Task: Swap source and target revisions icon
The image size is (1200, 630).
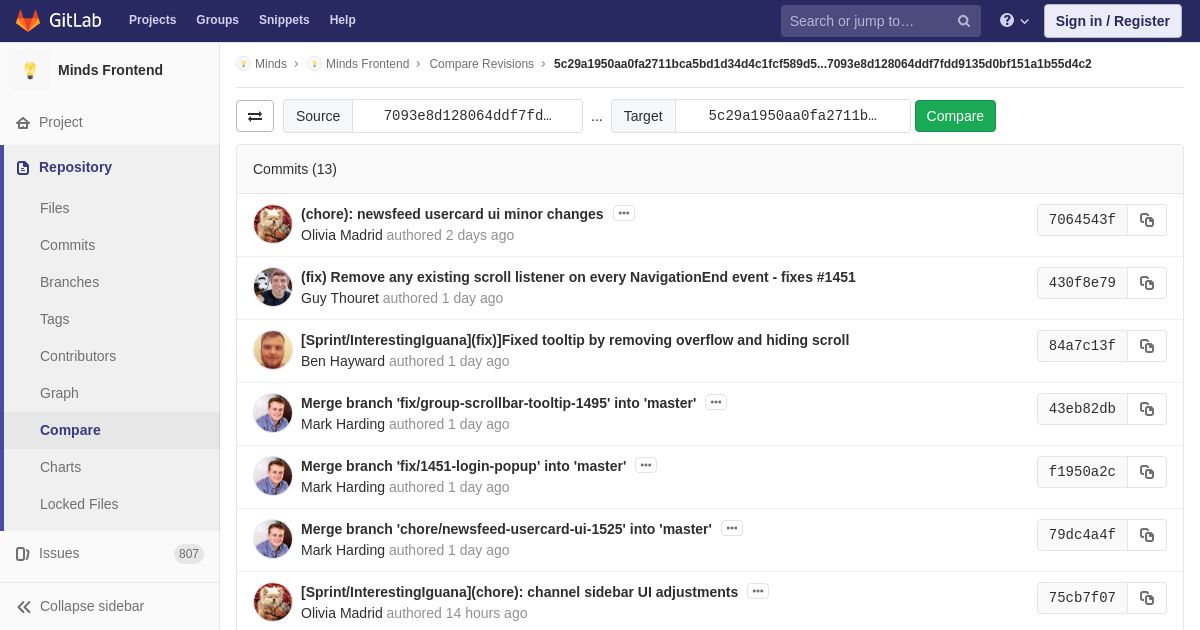Action: pos(255,116)
